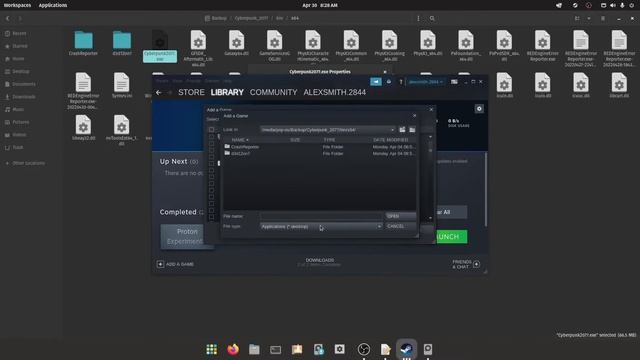Select symsrv.ini file in Files window
This screenshot has height=360, width=640.
click(x=122, y=85)
